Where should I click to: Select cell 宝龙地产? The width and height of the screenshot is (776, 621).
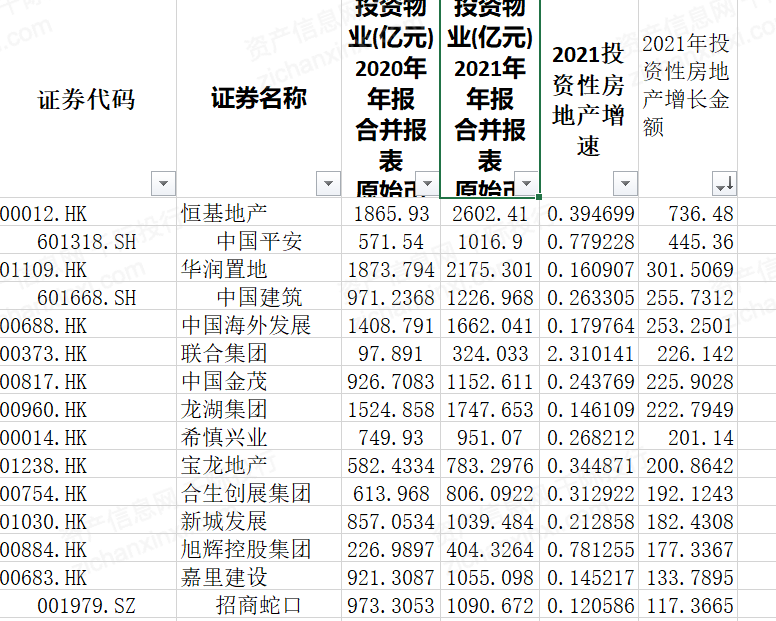click(x=259, y=466)
